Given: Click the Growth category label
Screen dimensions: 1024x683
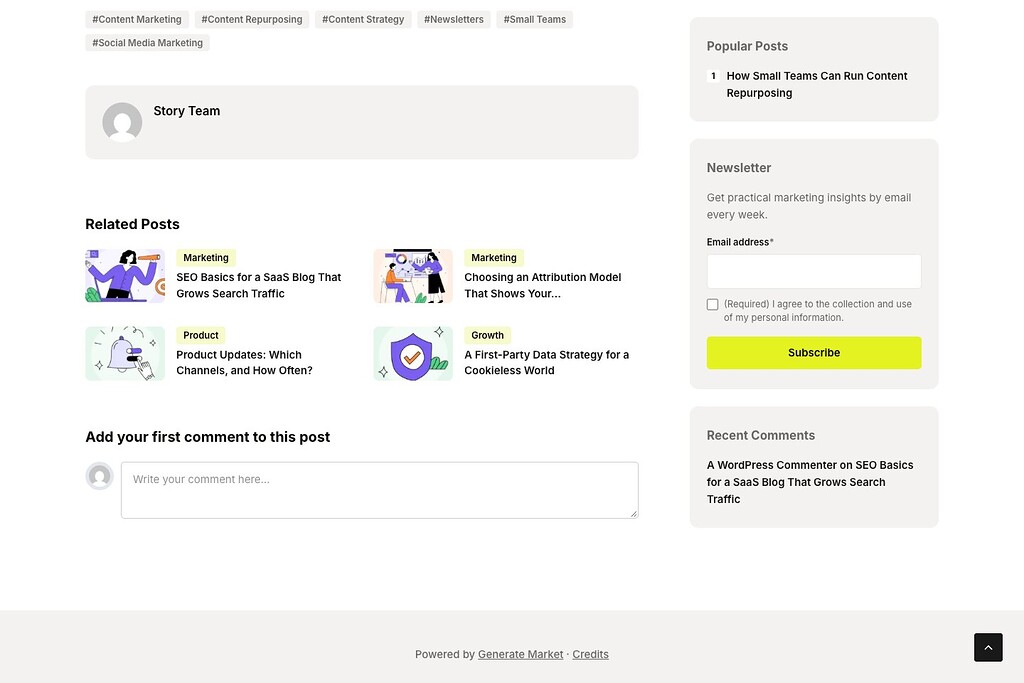Looking at the screenshot, I should coord(487,336).
